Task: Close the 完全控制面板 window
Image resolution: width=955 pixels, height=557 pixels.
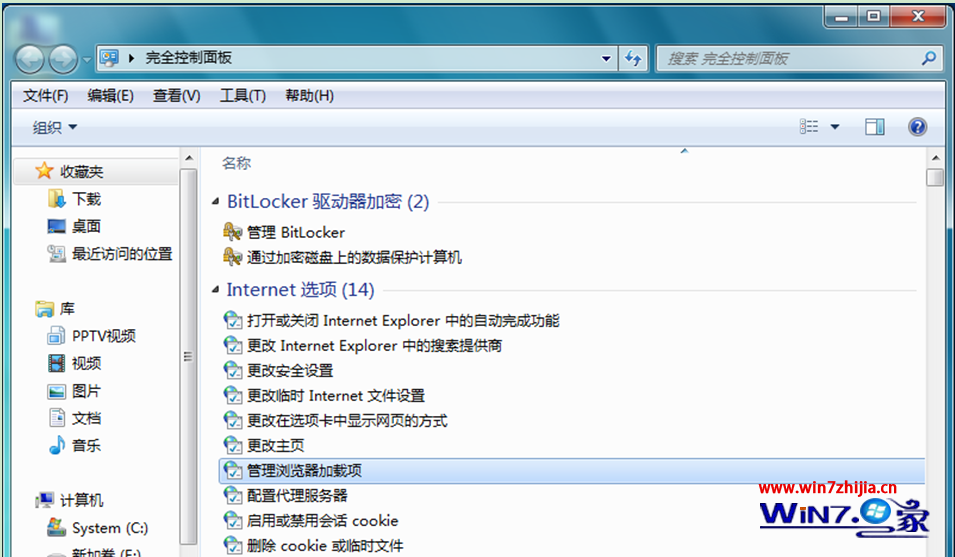Action: click(x=918, y=17)
